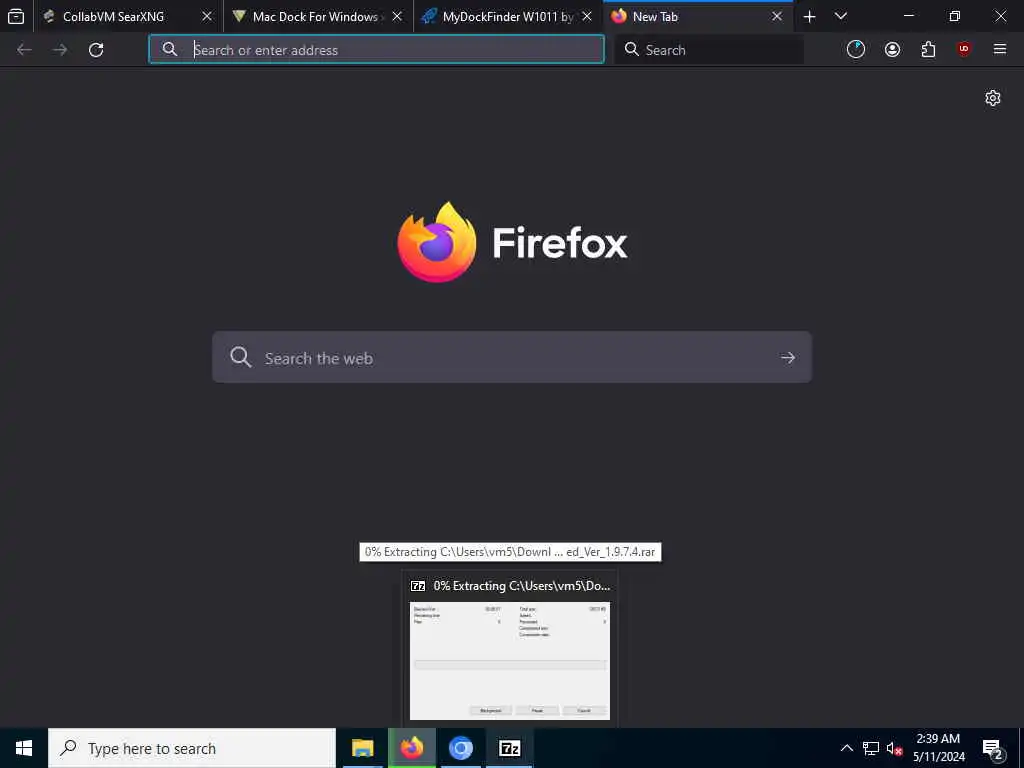The width and height of the screenshot is (1024, 768).
Task: Close the MyDockFinder W1011 tab
Action: (x=587, y=16)
